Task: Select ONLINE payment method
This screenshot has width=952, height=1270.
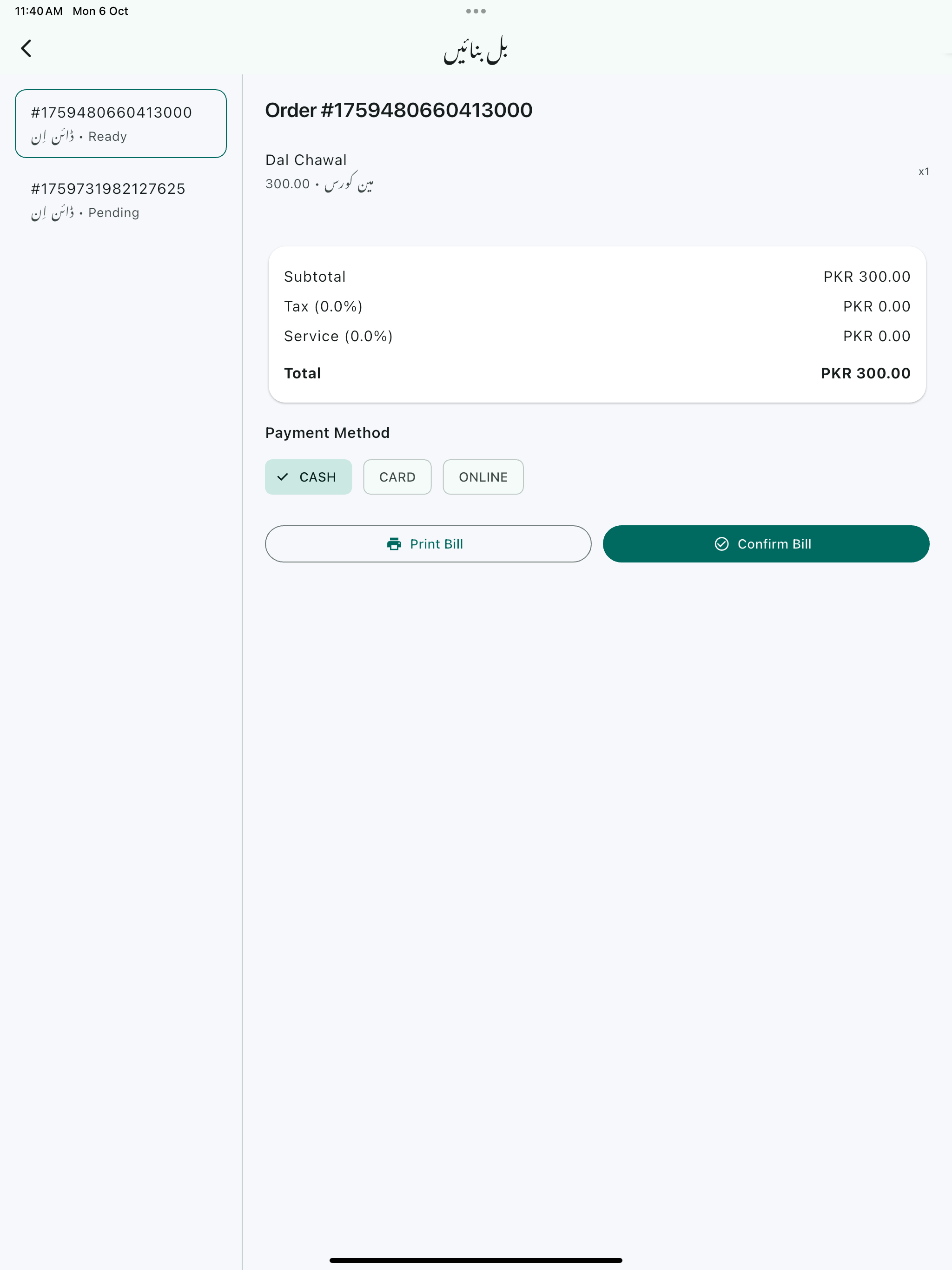Action: click(x=483, y=477)
